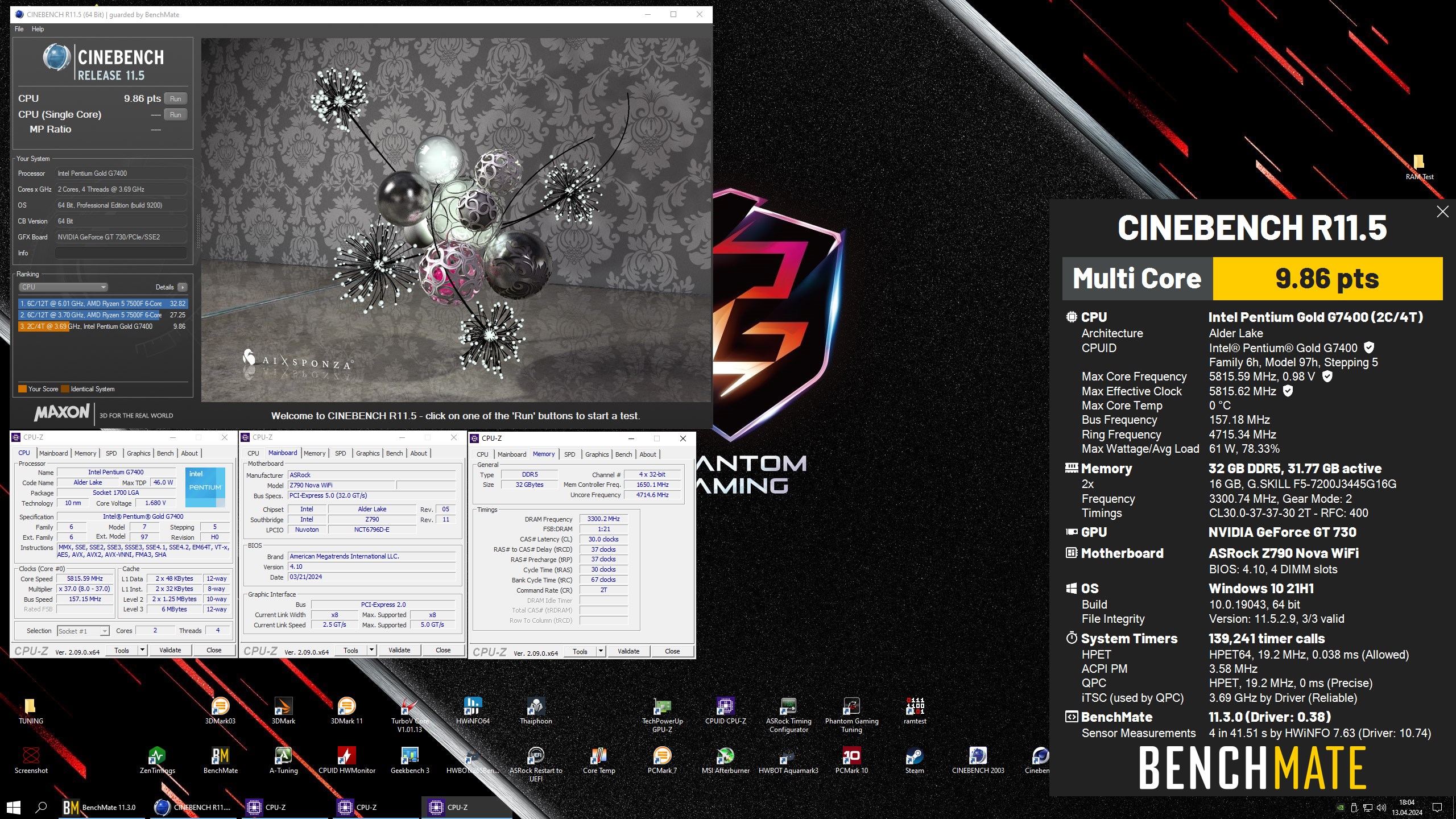Click the Screenshot desktop shortcut

(x=31, y=760)
